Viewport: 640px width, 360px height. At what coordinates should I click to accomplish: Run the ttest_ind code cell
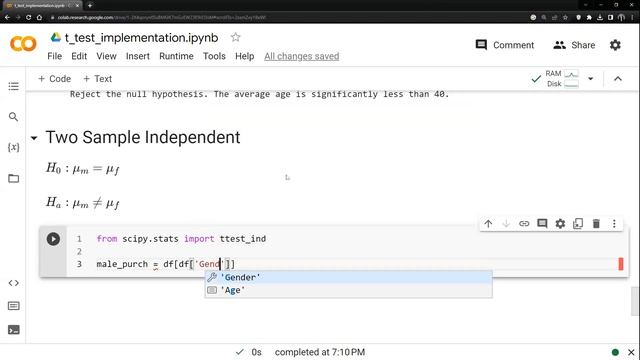click(53, 239)
